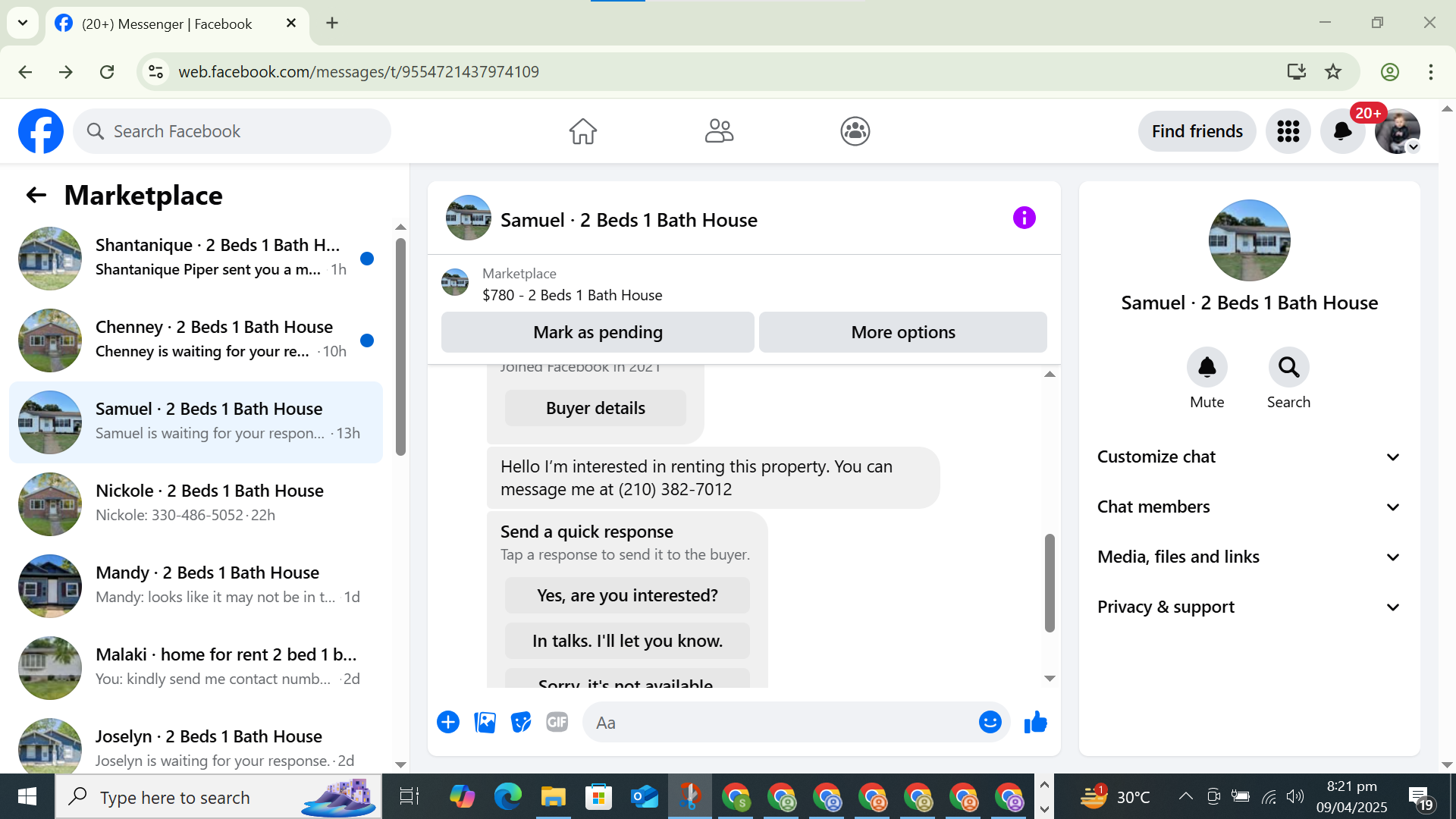Click the Search Facebook field

(232, 131)
